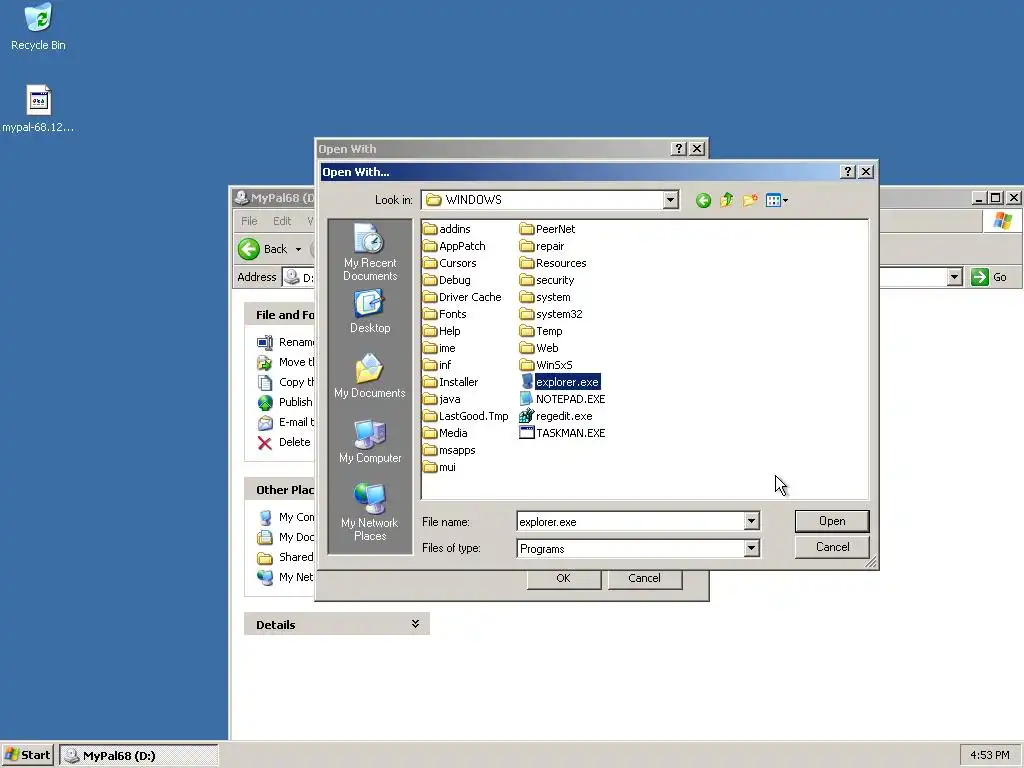Expand the File name dropdown arrow

(x=751, y=521)
